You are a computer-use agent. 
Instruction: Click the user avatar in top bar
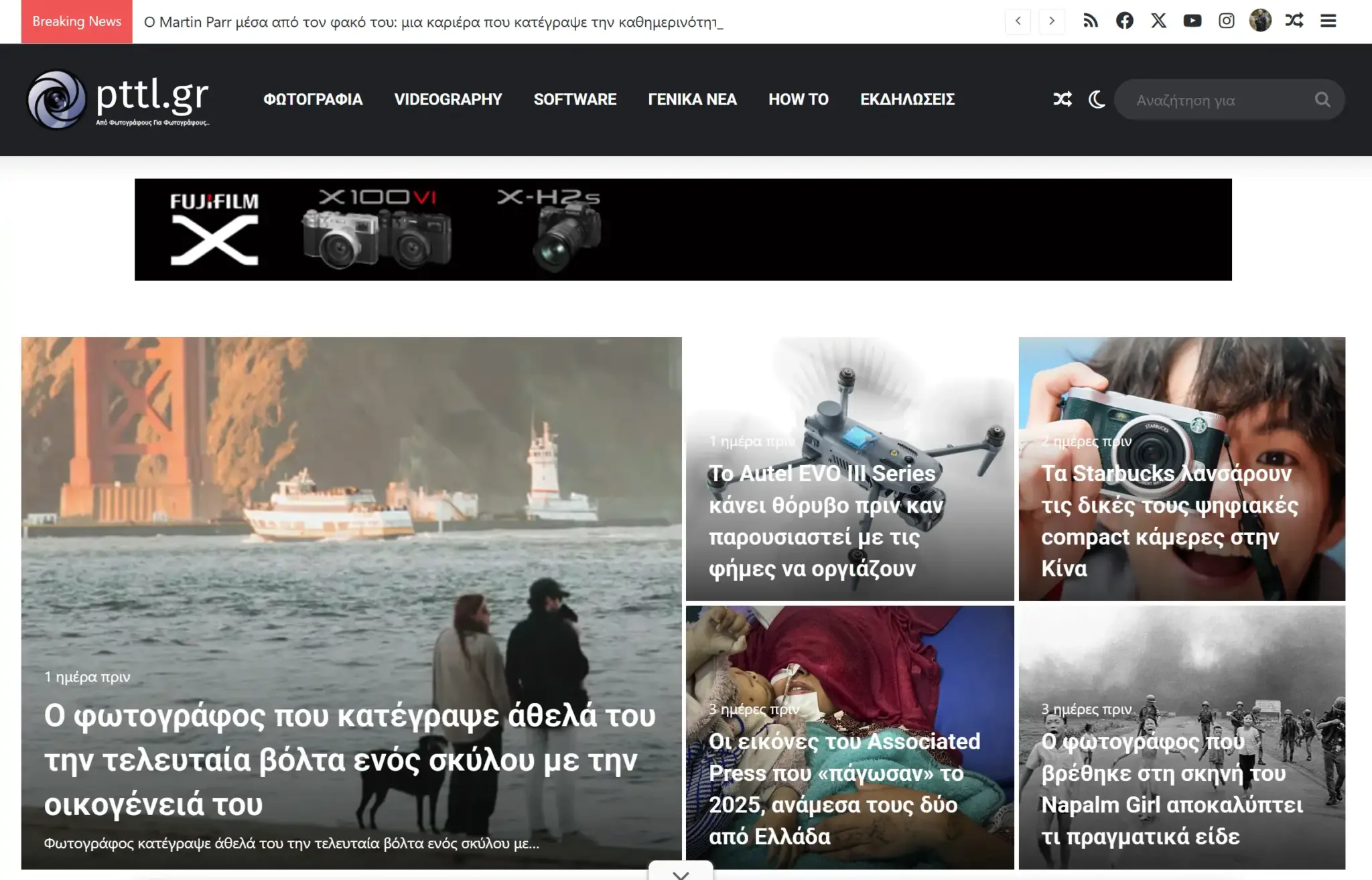[1260, 21]
